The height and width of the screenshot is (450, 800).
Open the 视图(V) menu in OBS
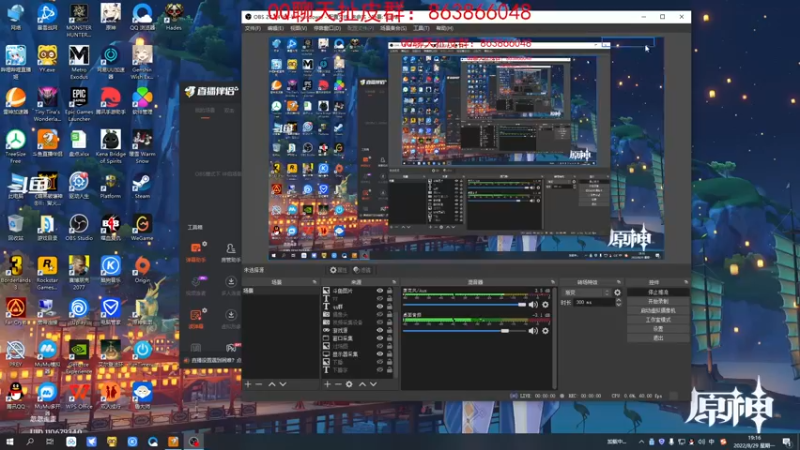click(x=298, y=28)
